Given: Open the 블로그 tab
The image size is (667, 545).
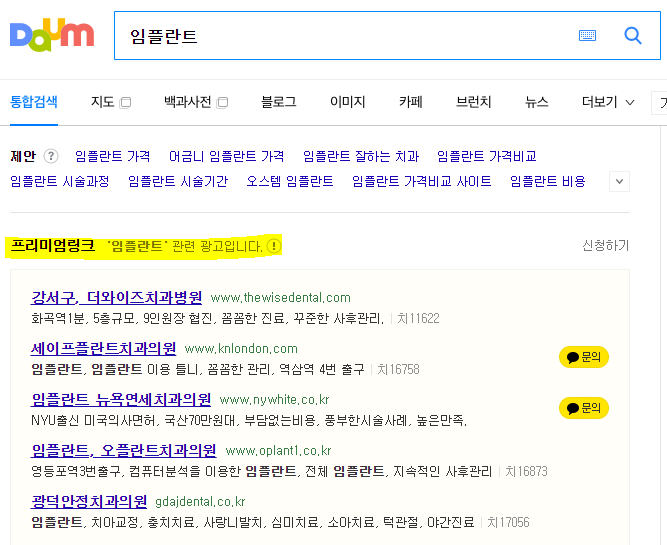Looking at the screenshot, I should click(279, 102).
